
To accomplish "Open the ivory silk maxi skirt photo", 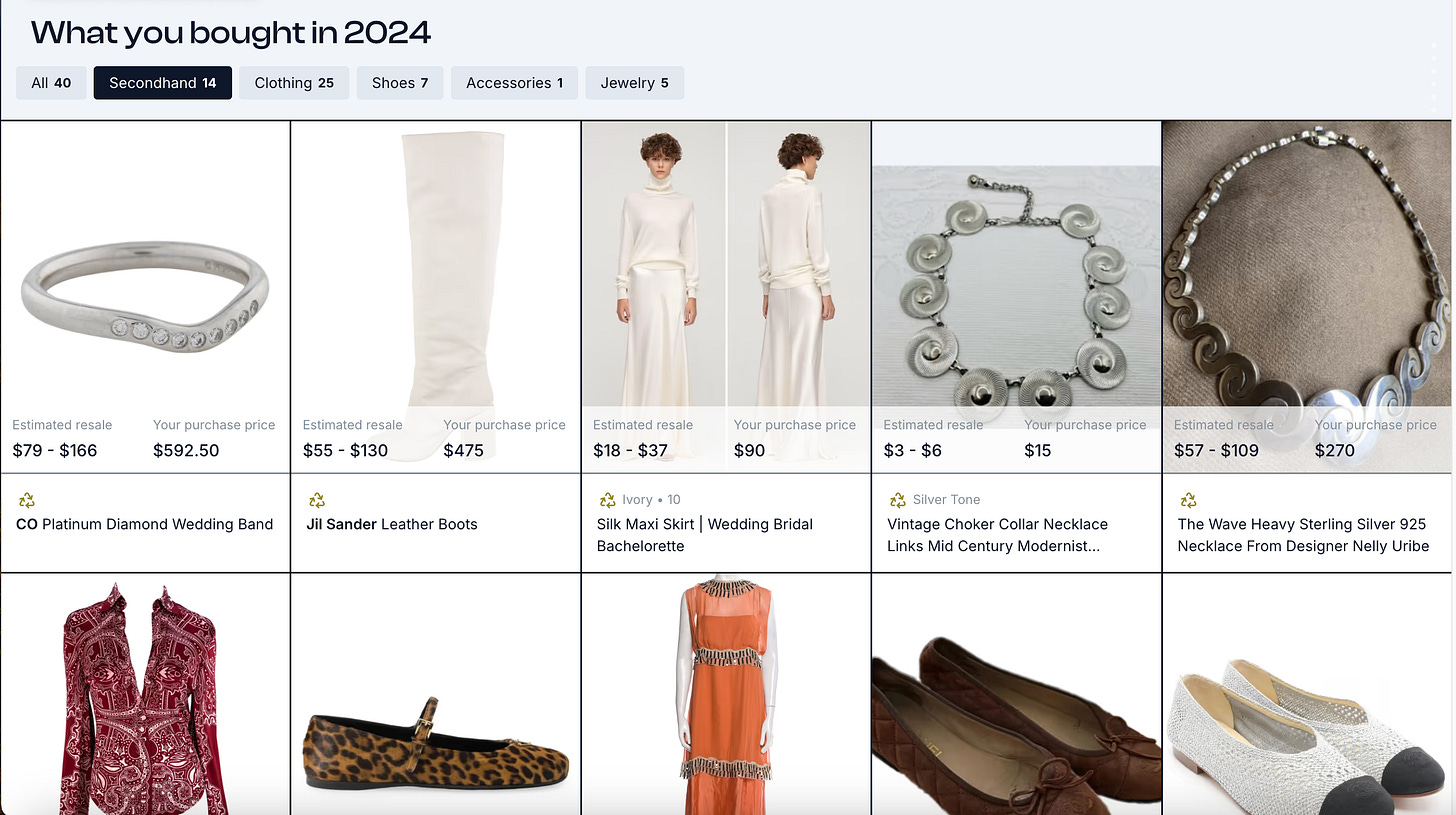I will coord(726,297).
